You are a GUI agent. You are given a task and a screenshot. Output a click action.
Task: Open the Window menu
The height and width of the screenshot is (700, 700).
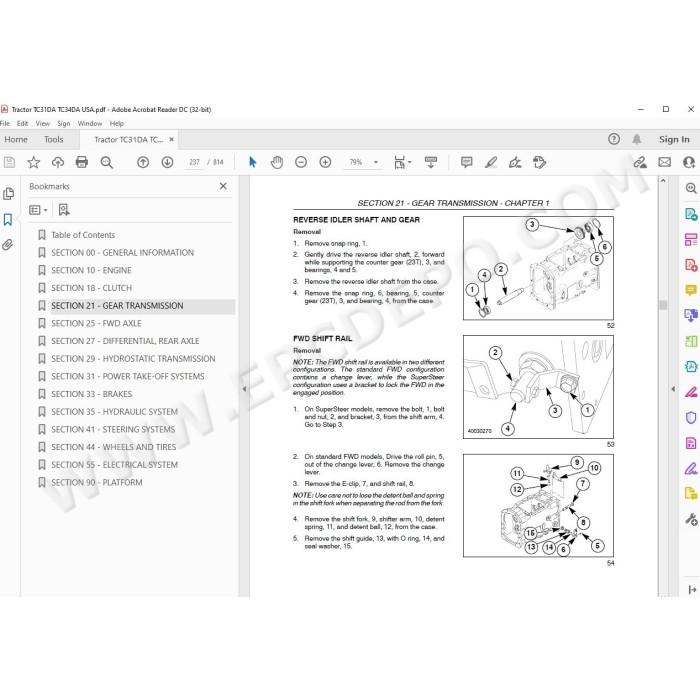[90, 124]
